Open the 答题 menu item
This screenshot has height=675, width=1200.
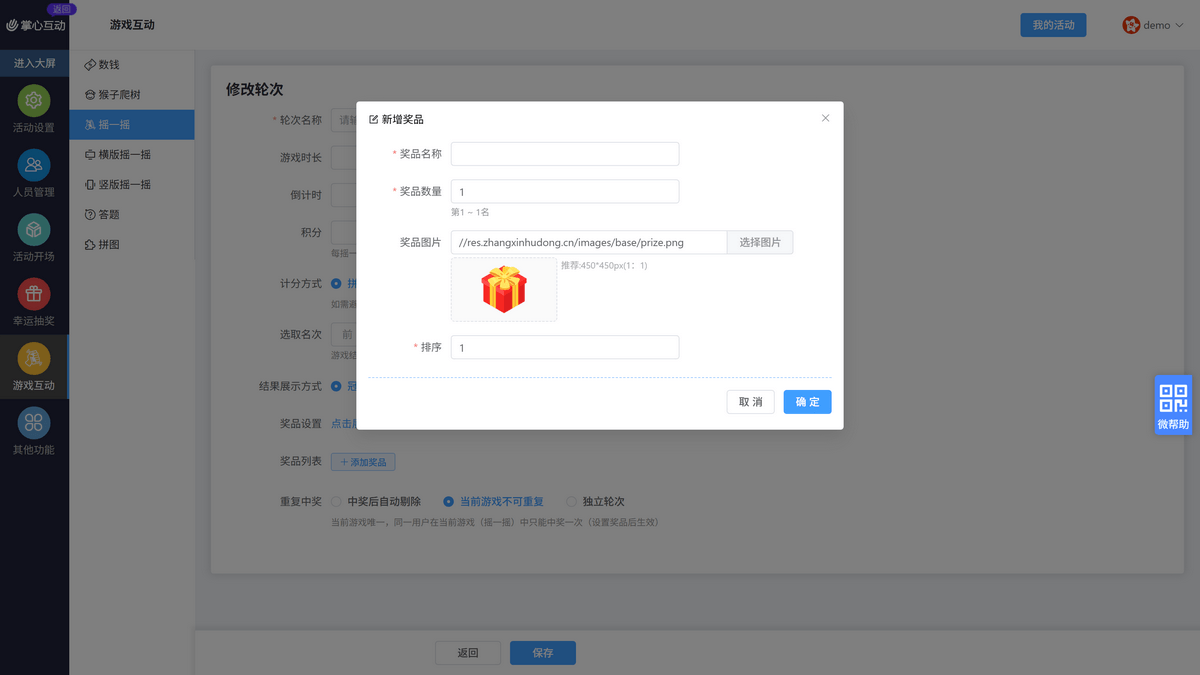132,215
